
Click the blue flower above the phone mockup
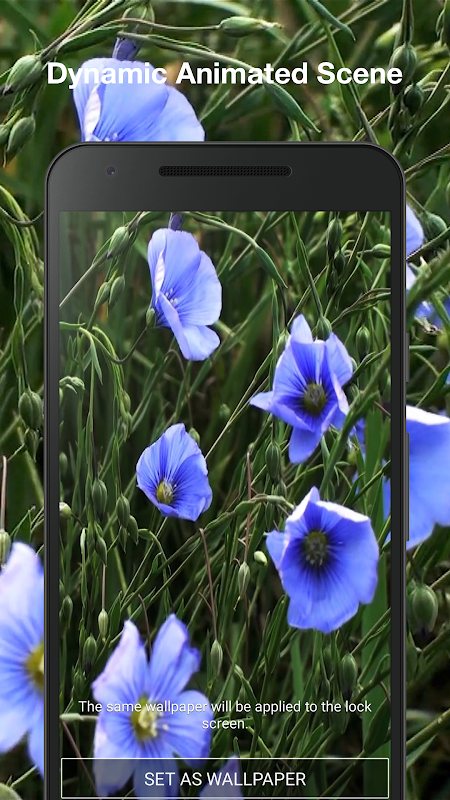pos(137,99)
